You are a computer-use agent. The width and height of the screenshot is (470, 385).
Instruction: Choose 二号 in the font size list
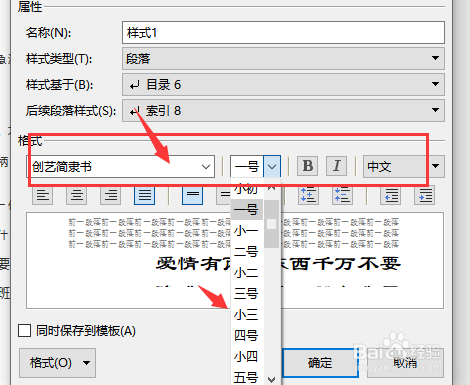click(x=247, y=252)
